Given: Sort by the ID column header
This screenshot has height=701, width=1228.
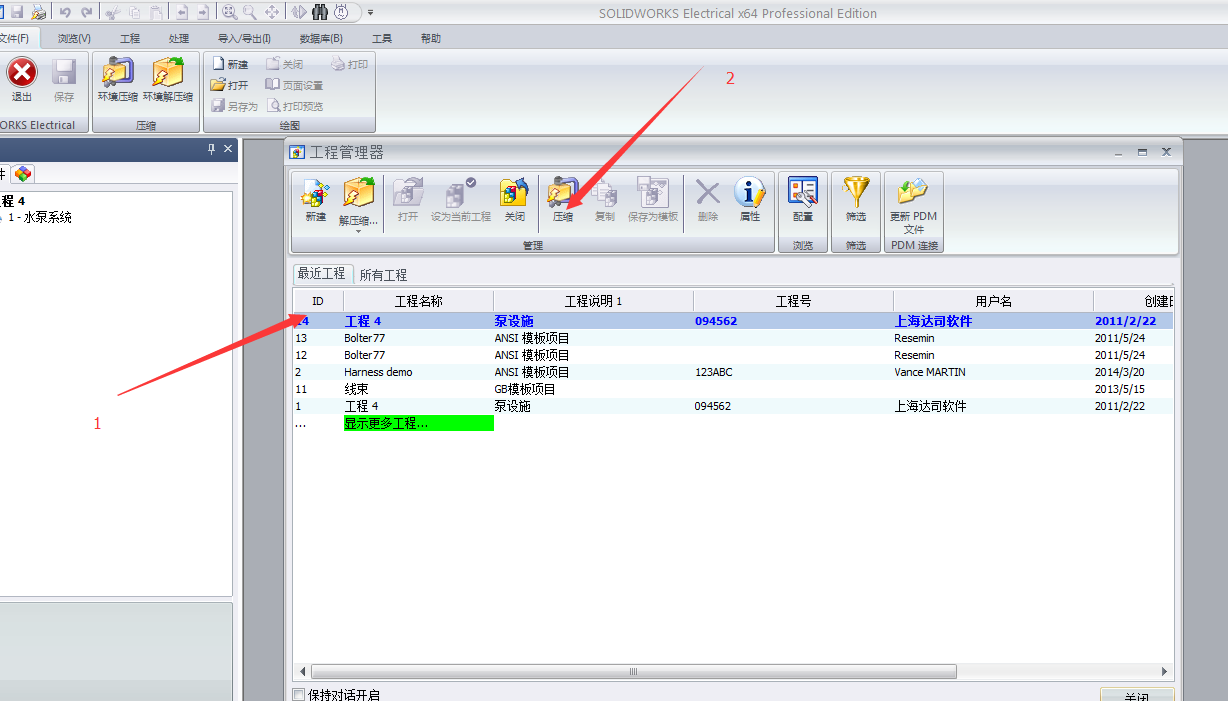Looking at the screenshot, I should pyautogui.click(x=318, y=301).
